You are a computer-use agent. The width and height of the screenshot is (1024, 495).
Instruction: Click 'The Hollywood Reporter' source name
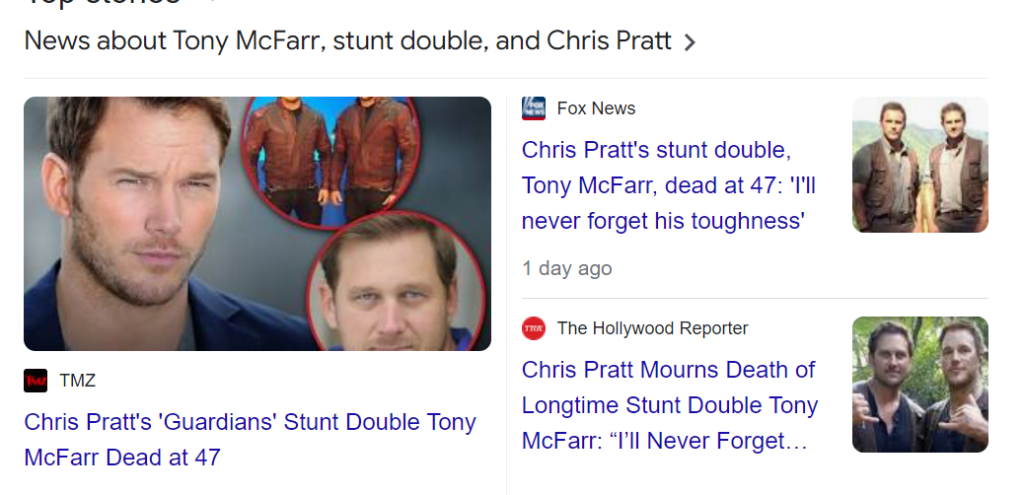coord(652,328)
